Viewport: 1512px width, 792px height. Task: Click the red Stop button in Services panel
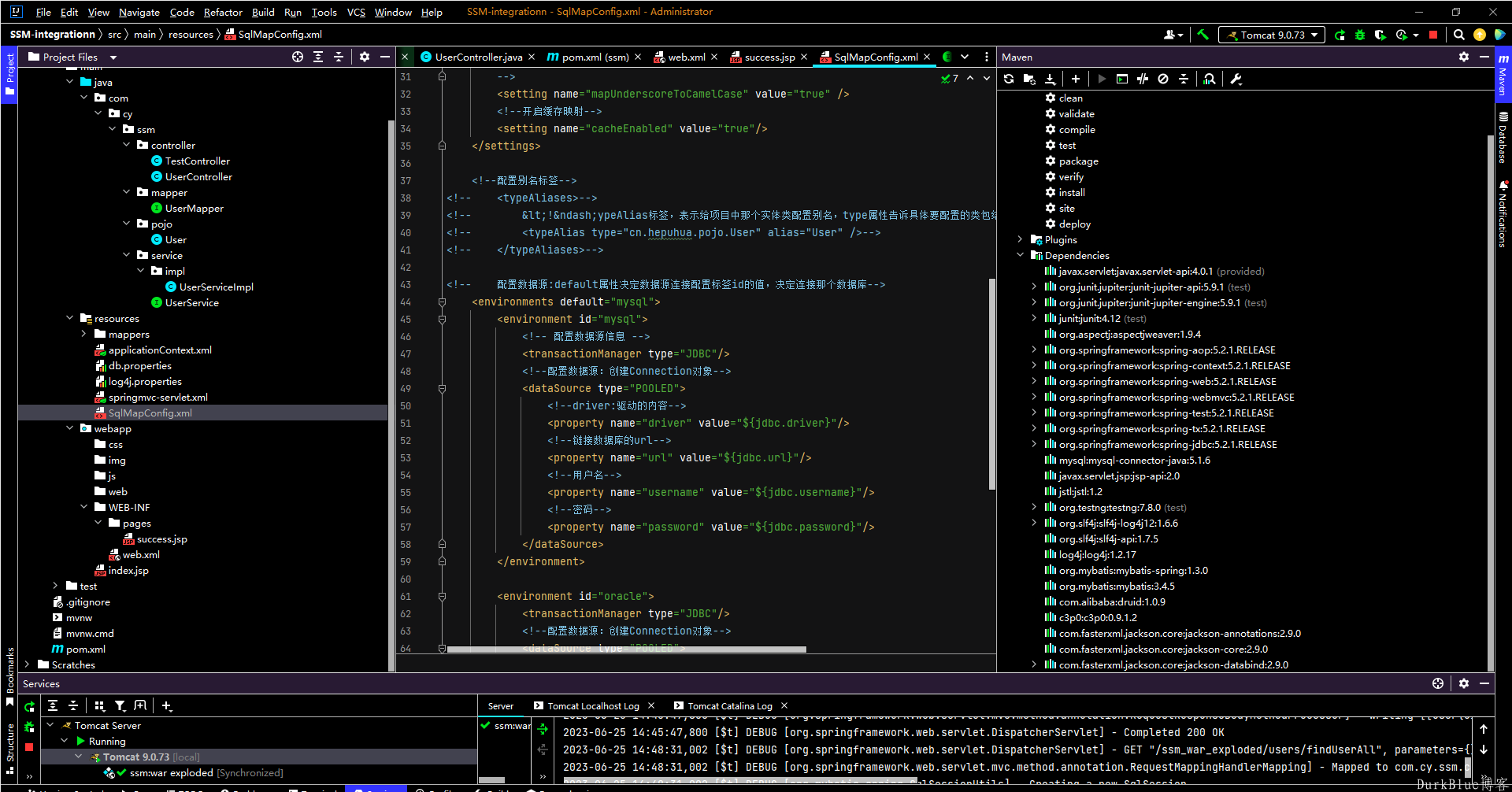click(x=29, y=747)
